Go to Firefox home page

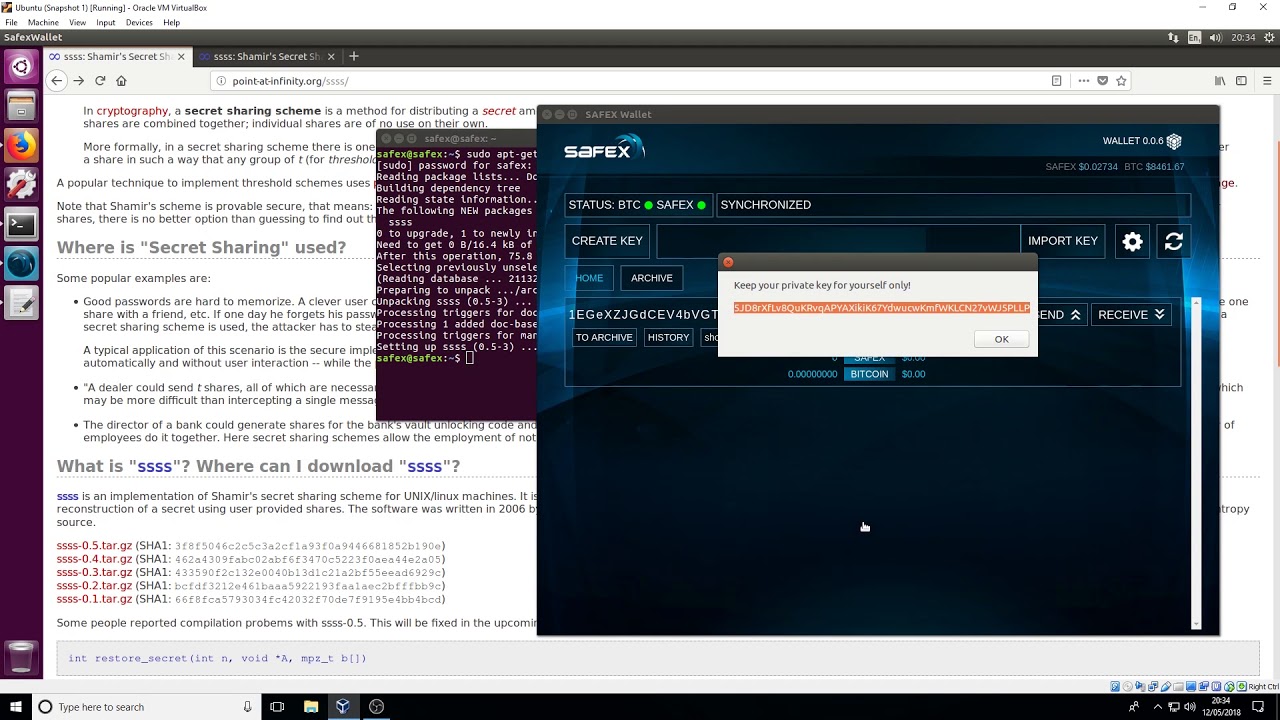(x=121, y=81)
